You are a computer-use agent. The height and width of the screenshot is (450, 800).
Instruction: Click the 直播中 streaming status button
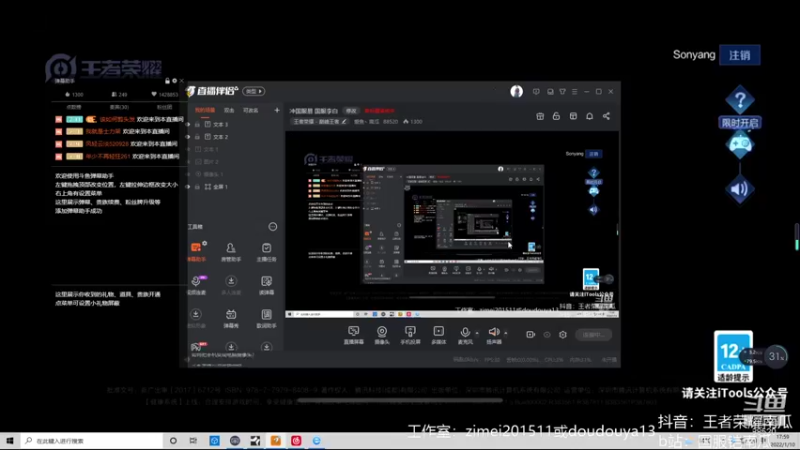click(x=593, y=335)
